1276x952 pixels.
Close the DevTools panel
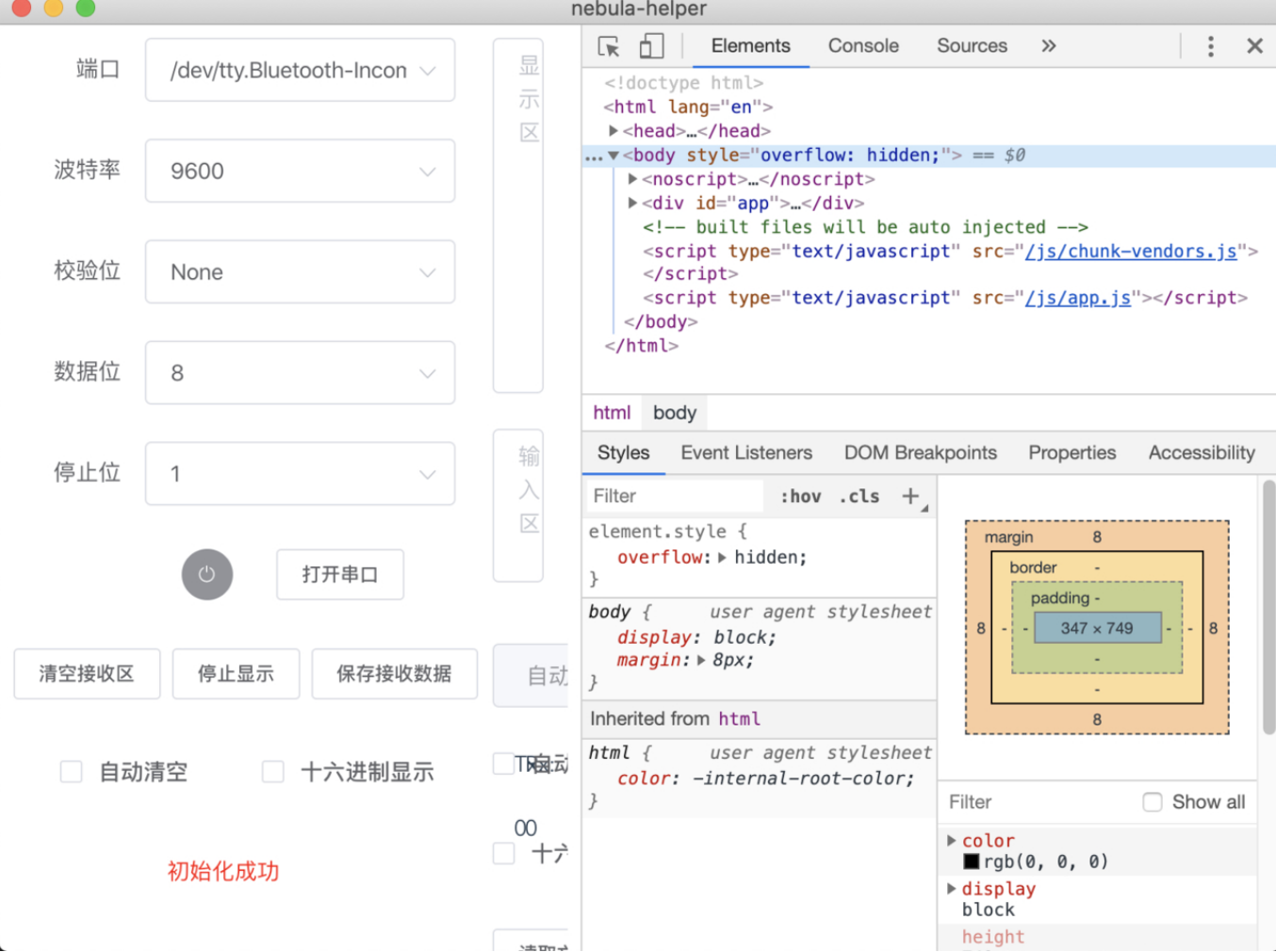click(x=1254, y=46)
